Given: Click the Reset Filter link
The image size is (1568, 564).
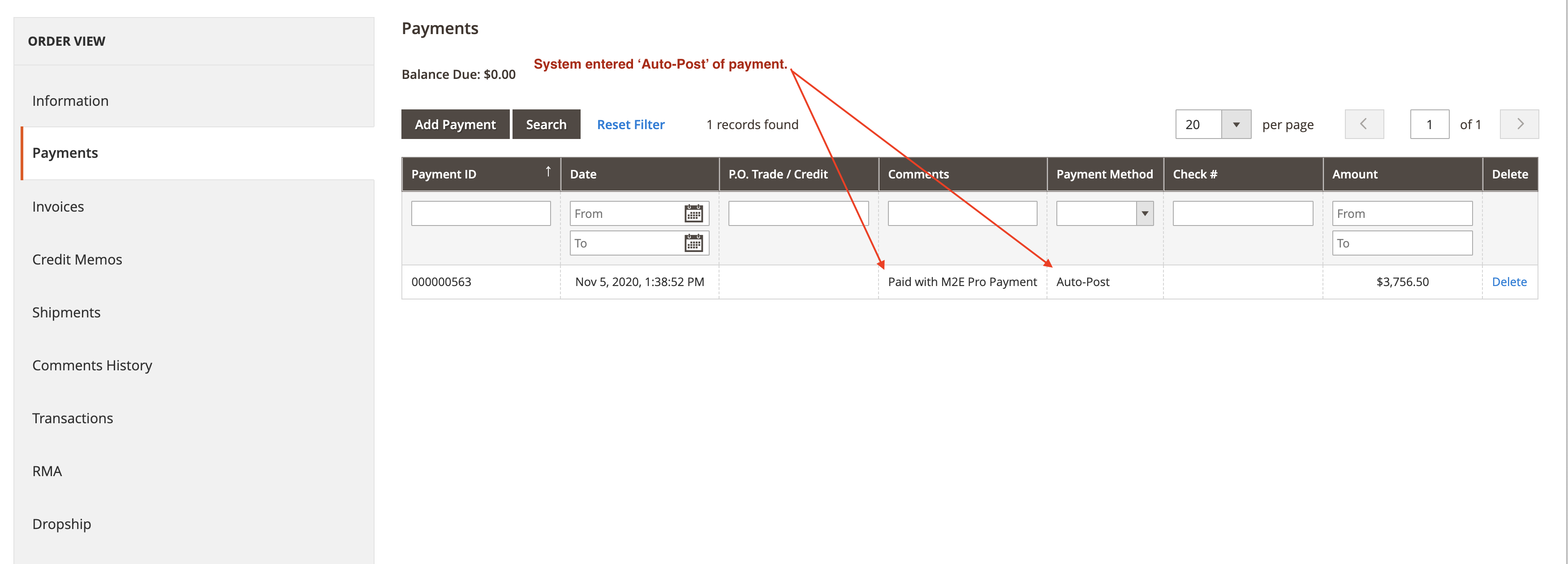Looking at the screenshot, I should point(630,124).
